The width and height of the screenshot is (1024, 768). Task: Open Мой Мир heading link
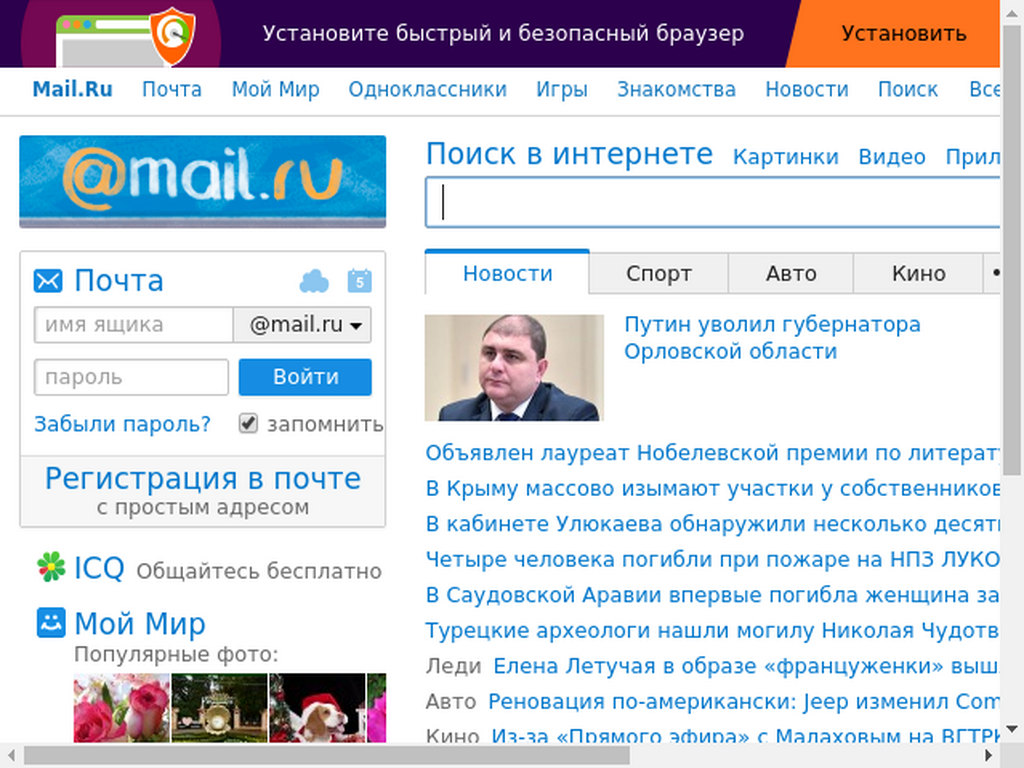pyautogui.click(x=140, y=623)
